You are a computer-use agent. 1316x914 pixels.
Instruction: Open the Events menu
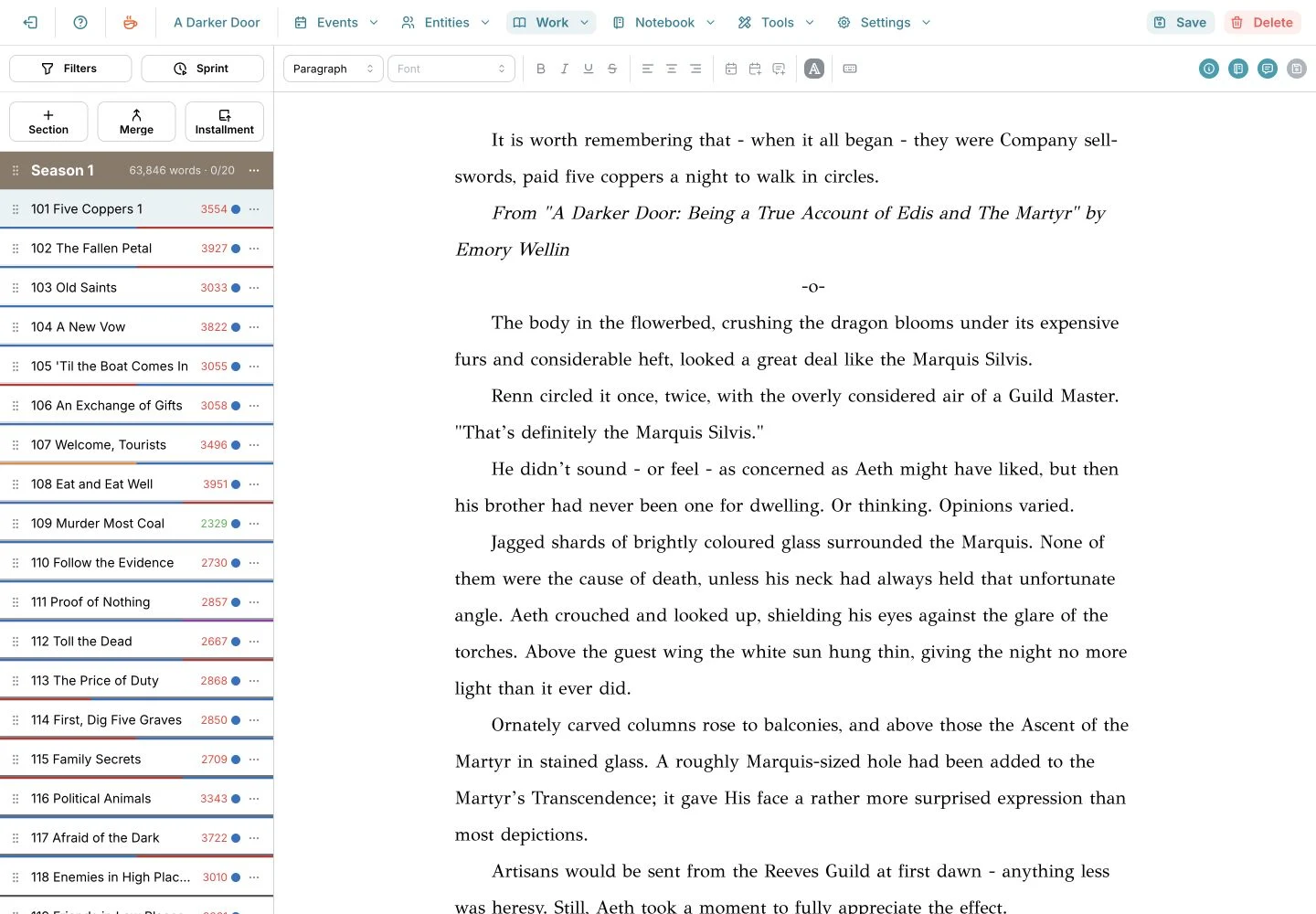(x=336, y=23)
